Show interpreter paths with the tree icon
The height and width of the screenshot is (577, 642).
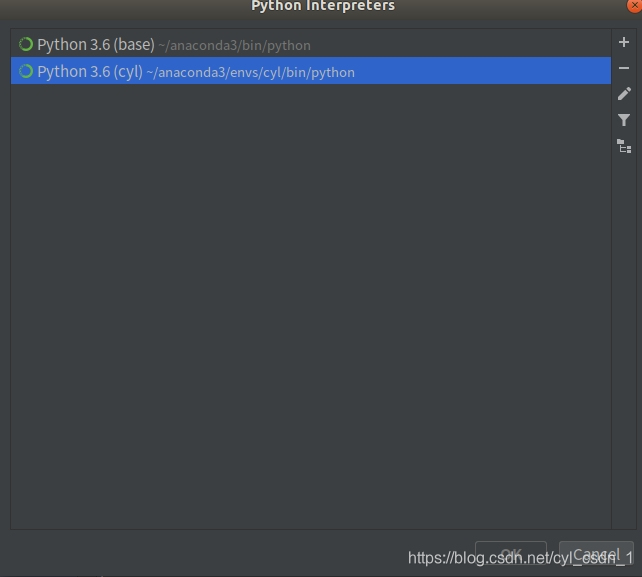pos(624,146)
